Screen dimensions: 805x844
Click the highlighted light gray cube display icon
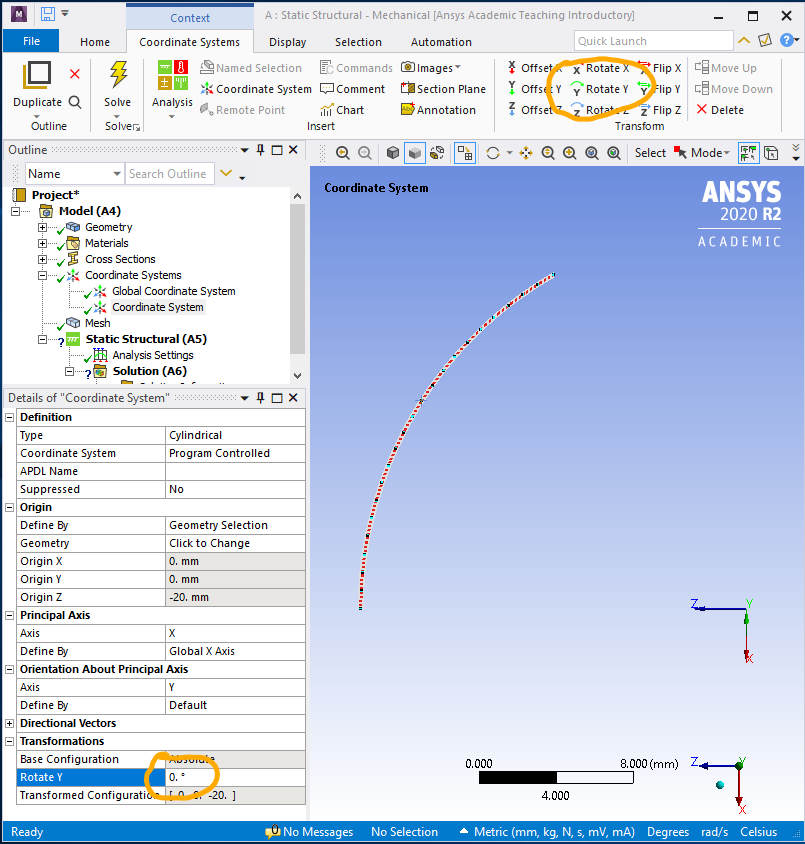click(x=415, y=153)
